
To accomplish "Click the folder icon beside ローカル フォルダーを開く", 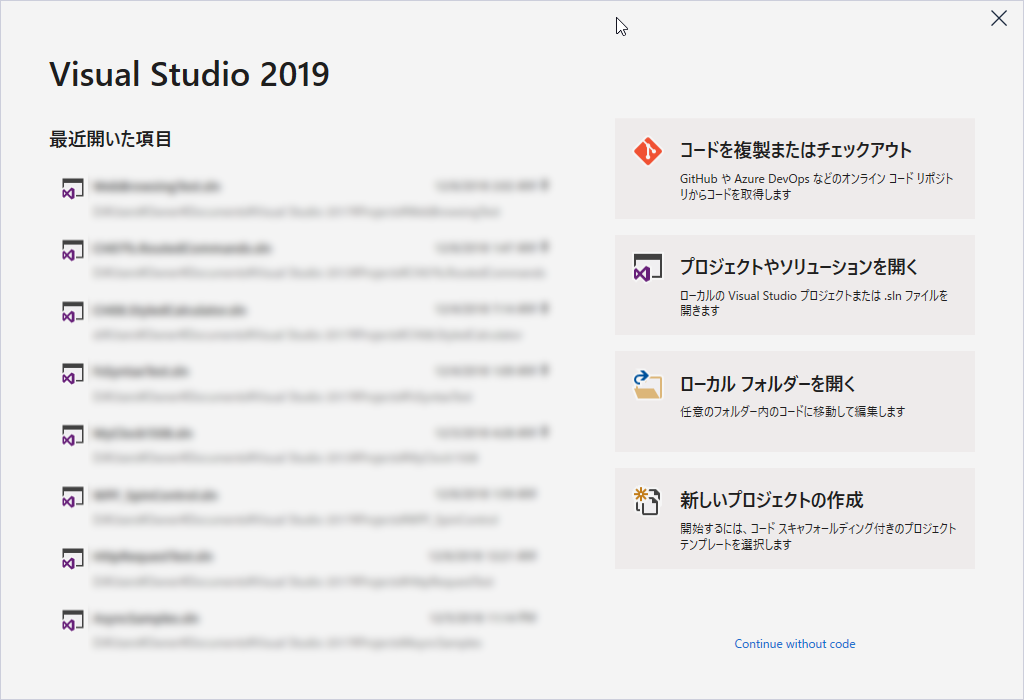I will [x=647, y=385].
